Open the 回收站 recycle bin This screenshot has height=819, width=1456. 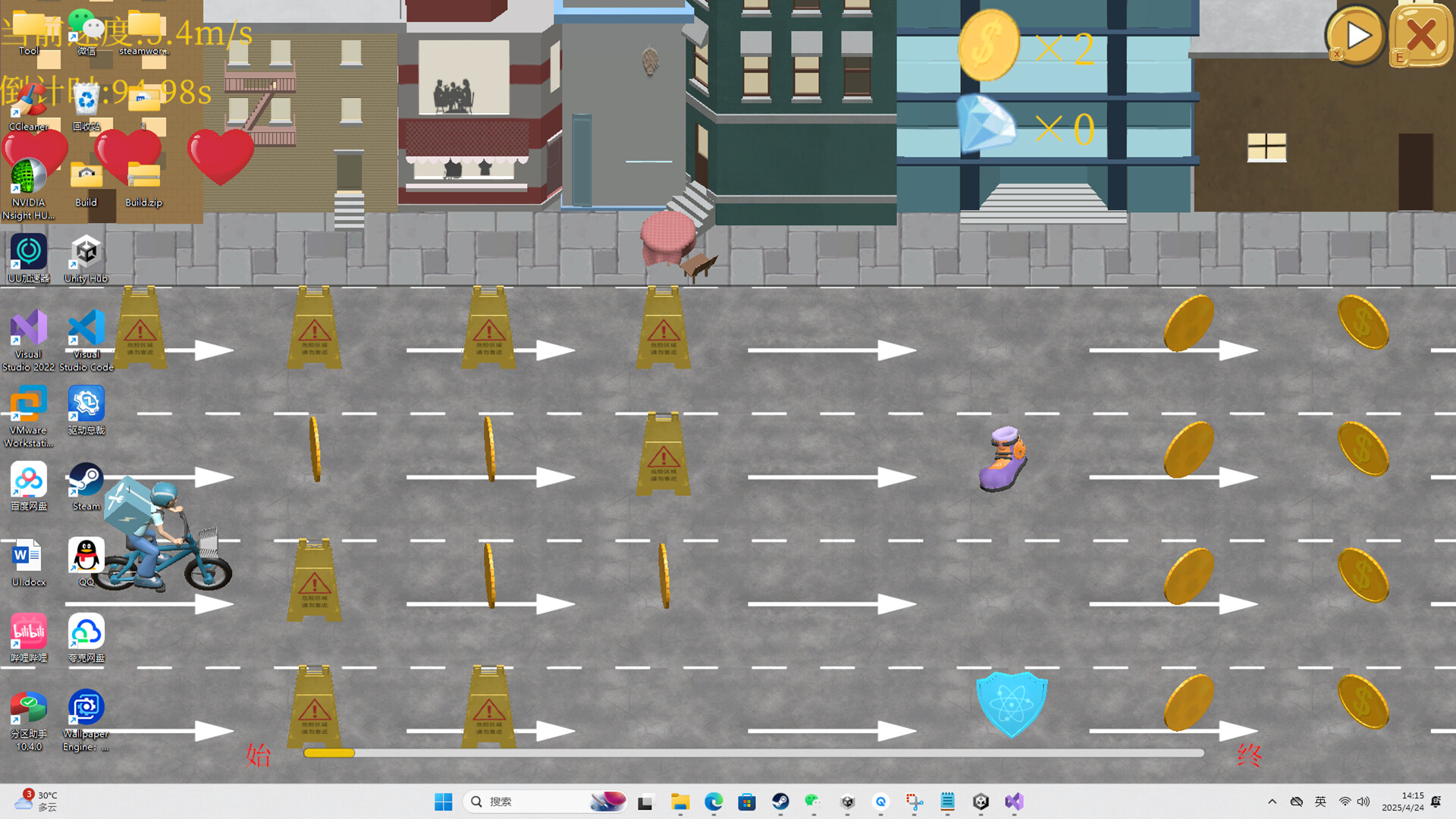85,99
